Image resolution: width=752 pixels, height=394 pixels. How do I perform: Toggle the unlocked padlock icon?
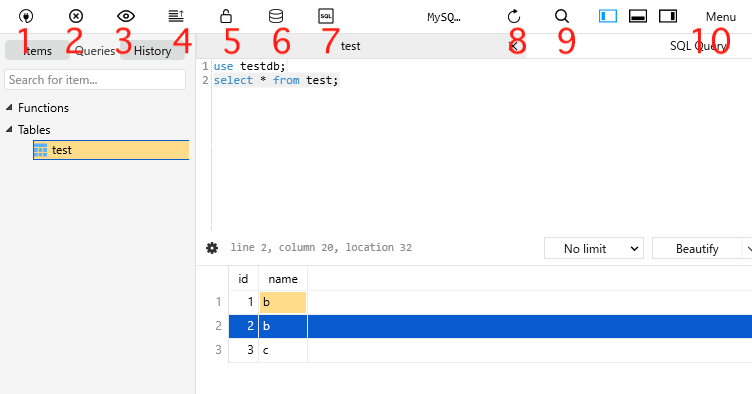[x=226, y=16]
